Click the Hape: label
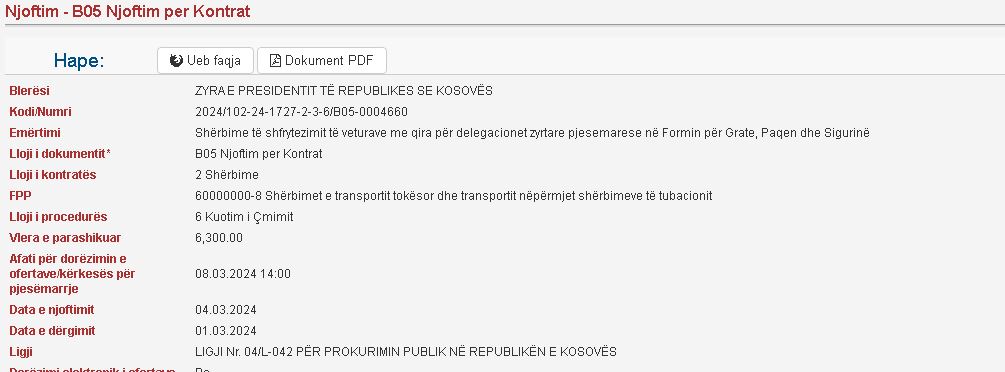 coord(79,61)
